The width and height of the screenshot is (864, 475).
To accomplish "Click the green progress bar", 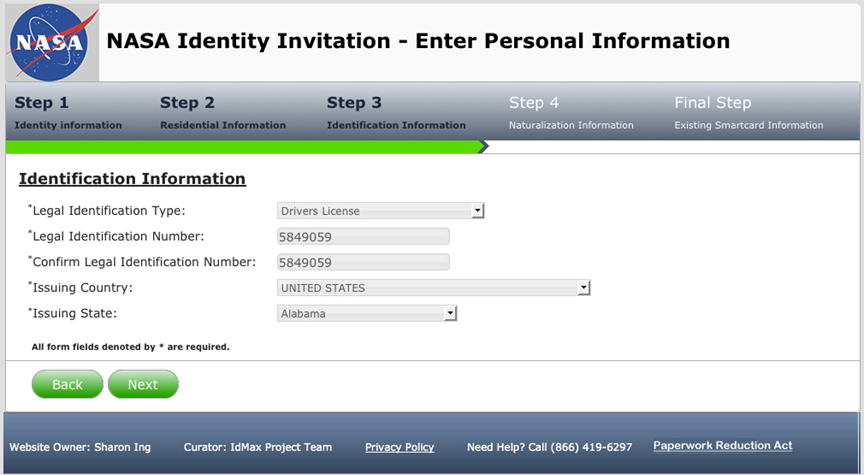I will pyautogui.click(x=243, y=147).
